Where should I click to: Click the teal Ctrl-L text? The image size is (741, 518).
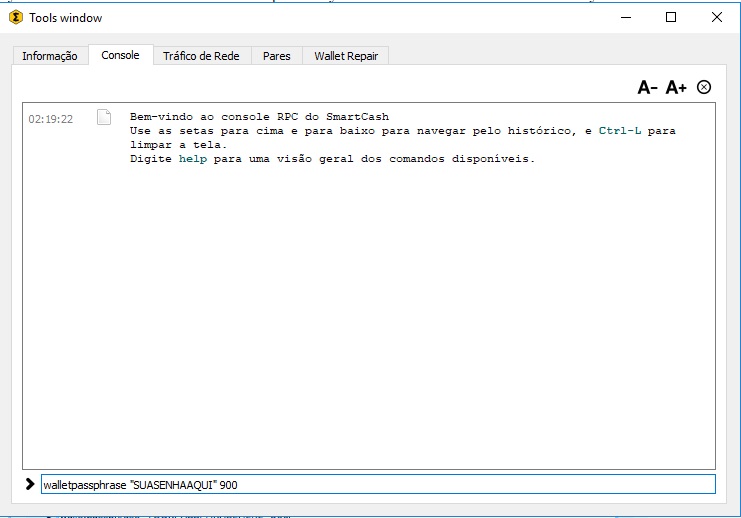pyautogui.click(x=620, y=131)
